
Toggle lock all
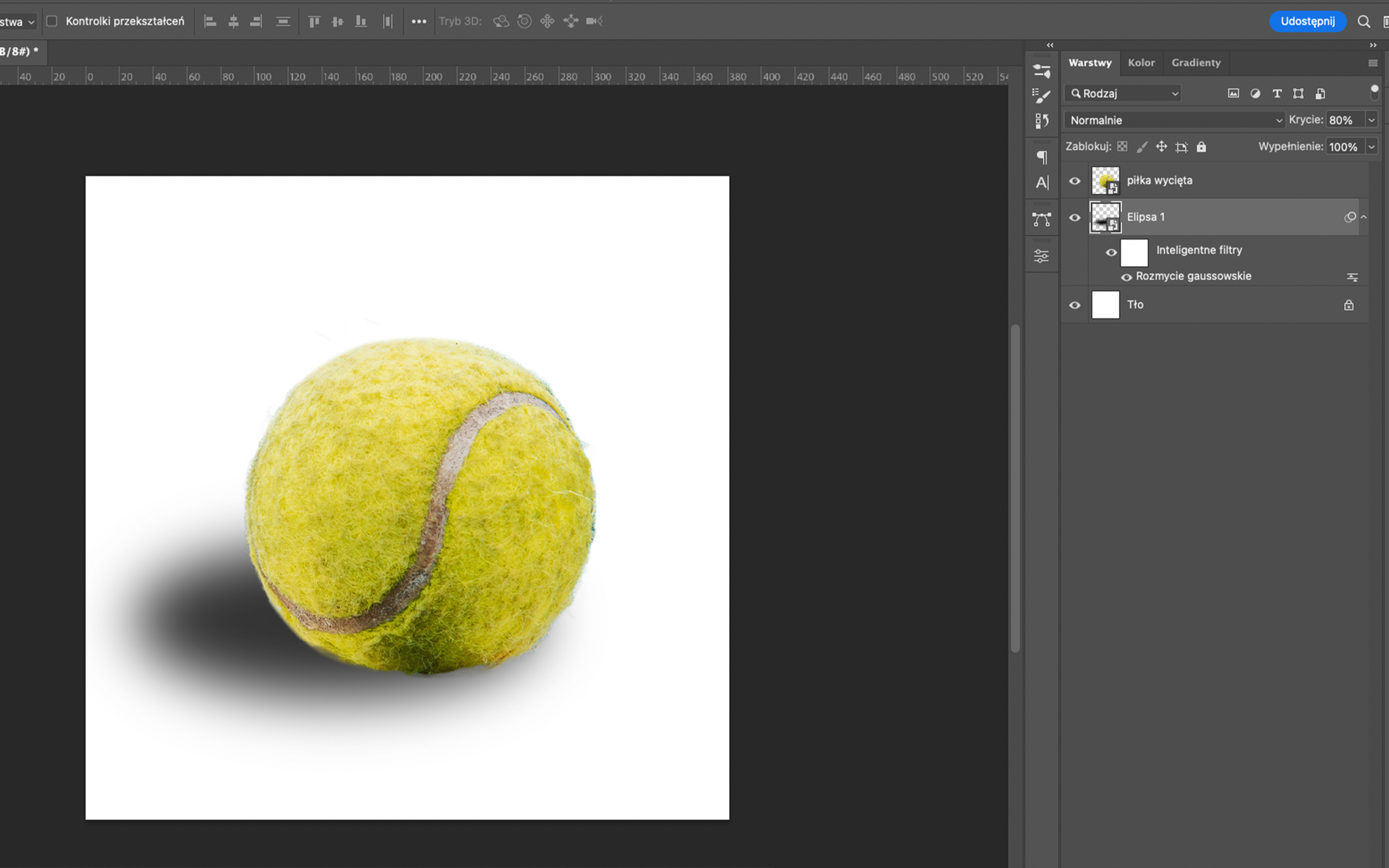1201,147
